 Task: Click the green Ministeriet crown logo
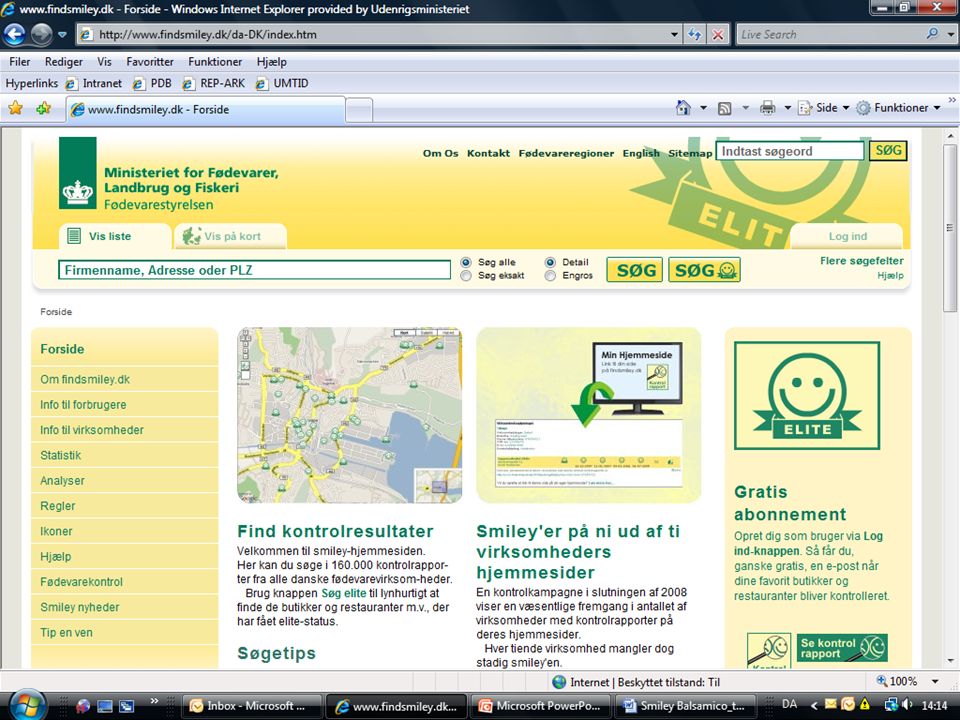point(78,173)
